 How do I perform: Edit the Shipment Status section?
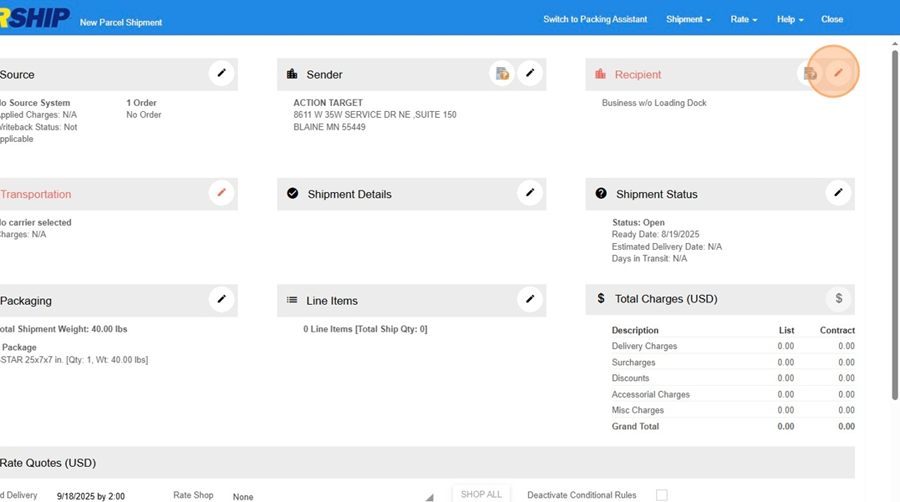838,193
